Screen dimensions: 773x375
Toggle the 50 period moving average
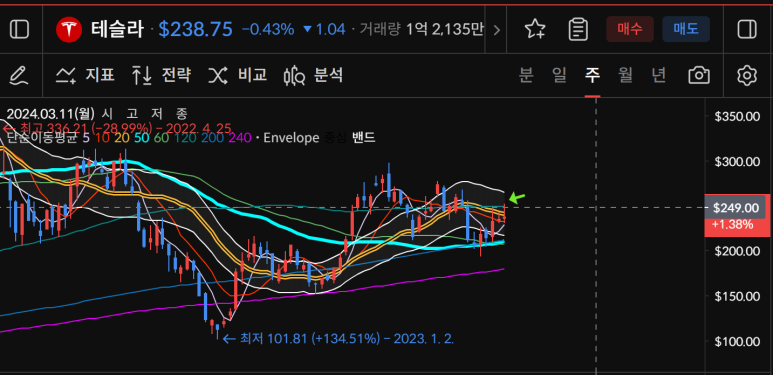(x=141, y=138)
